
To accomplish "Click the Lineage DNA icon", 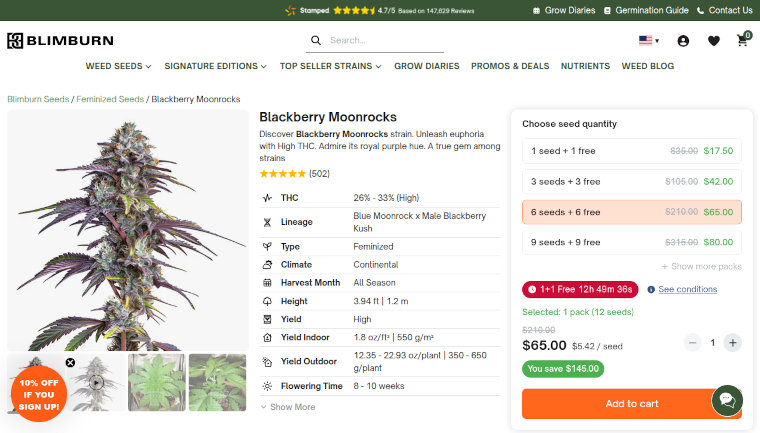I will [x=267, y=222].
